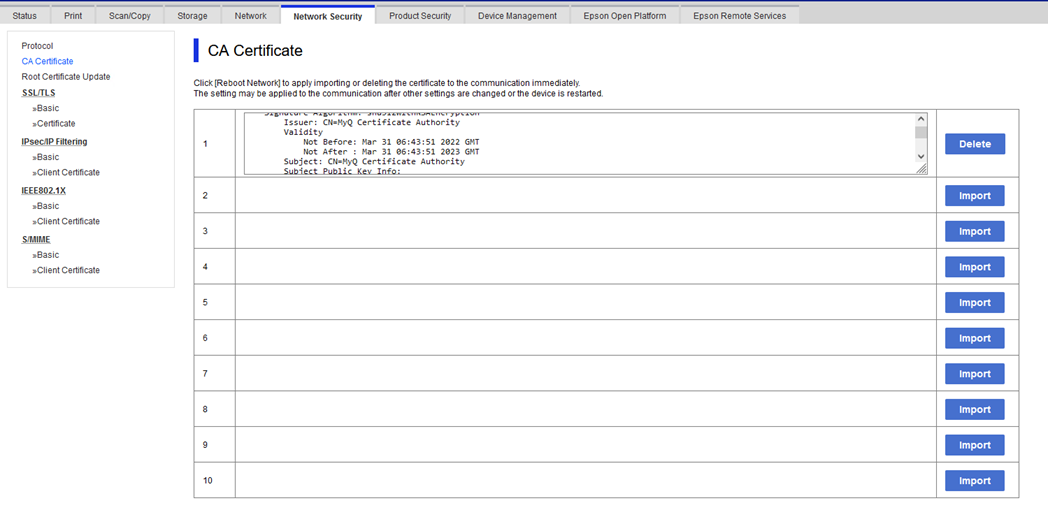Screen dimensions: 1048x510
Task: Open the Root Certificate Update link
Action: pos(66,77)
